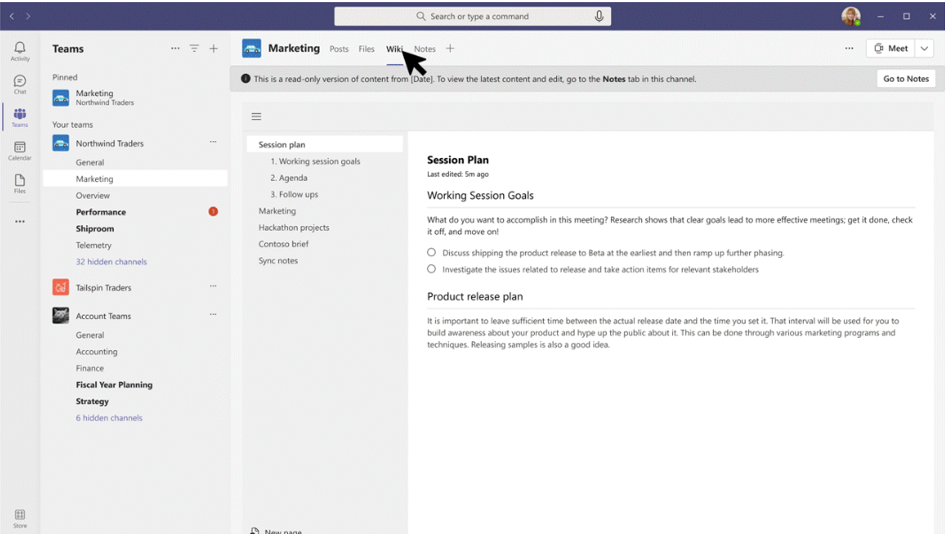Open the Calendar icon
945x534 pixels.
20,150
